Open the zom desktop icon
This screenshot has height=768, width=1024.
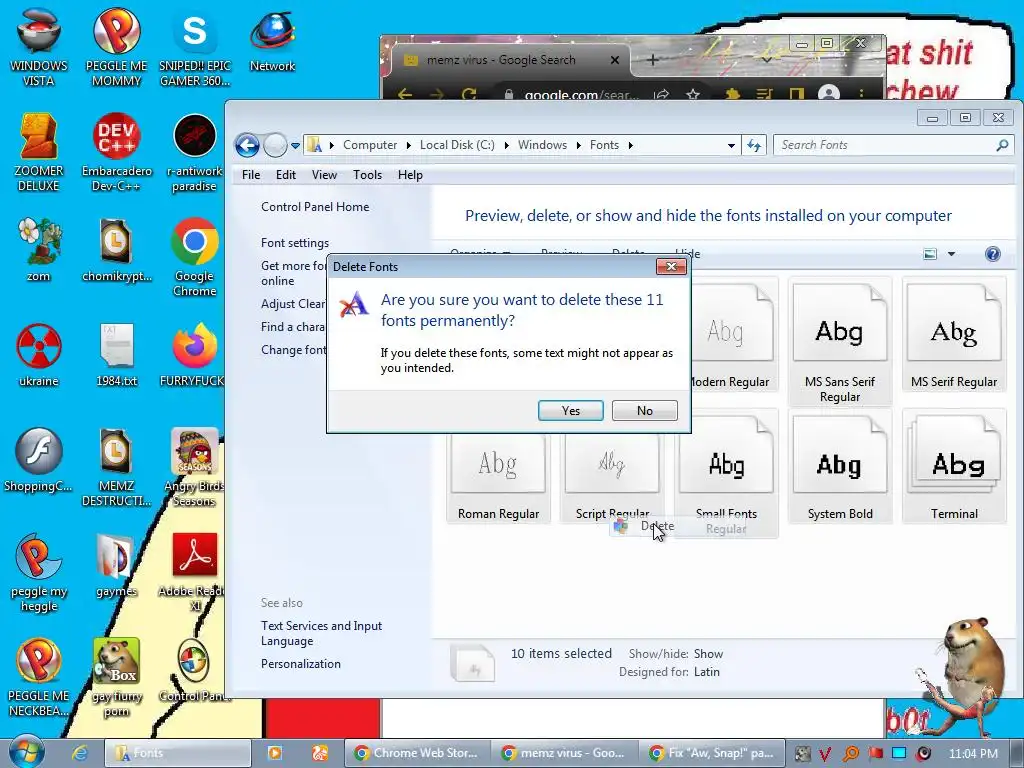pos(39,250)
